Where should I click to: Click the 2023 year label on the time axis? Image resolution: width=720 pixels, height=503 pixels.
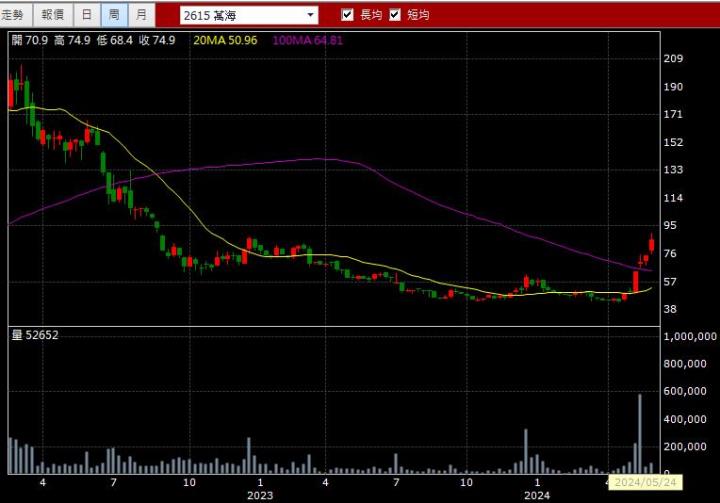(260, 495)
